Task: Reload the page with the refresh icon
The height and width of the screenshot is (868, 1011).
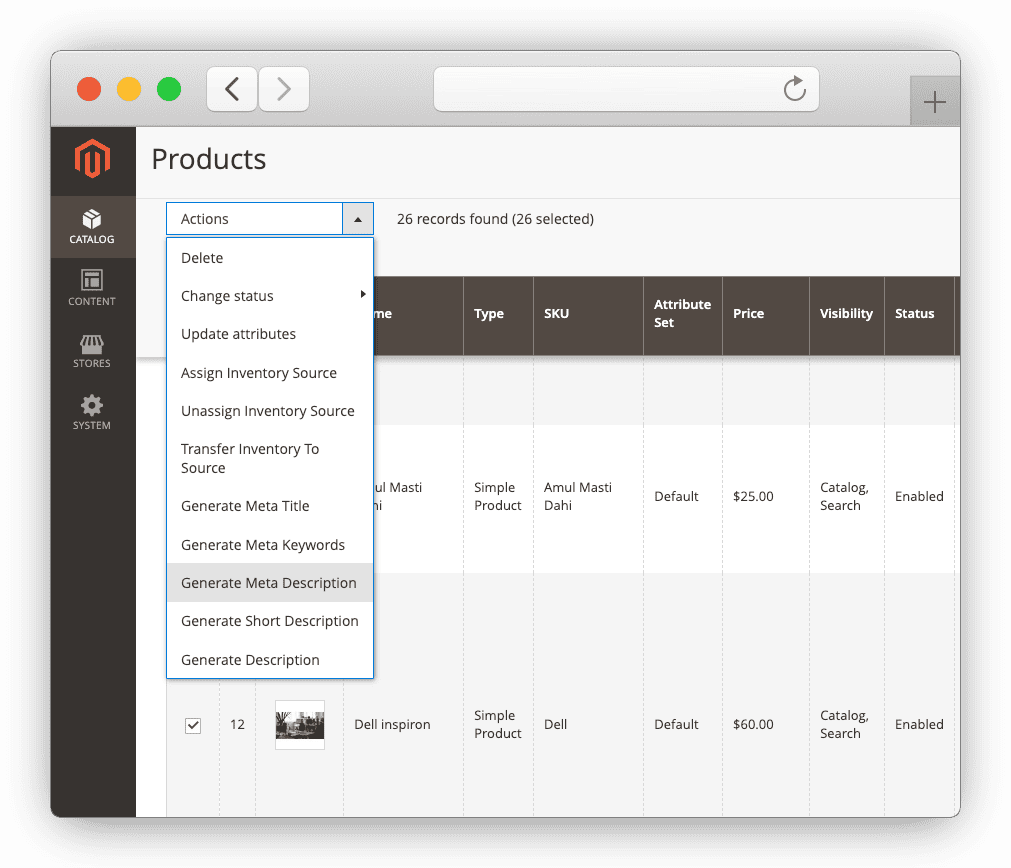Action: pyautogui.click(x=795, y=89)
